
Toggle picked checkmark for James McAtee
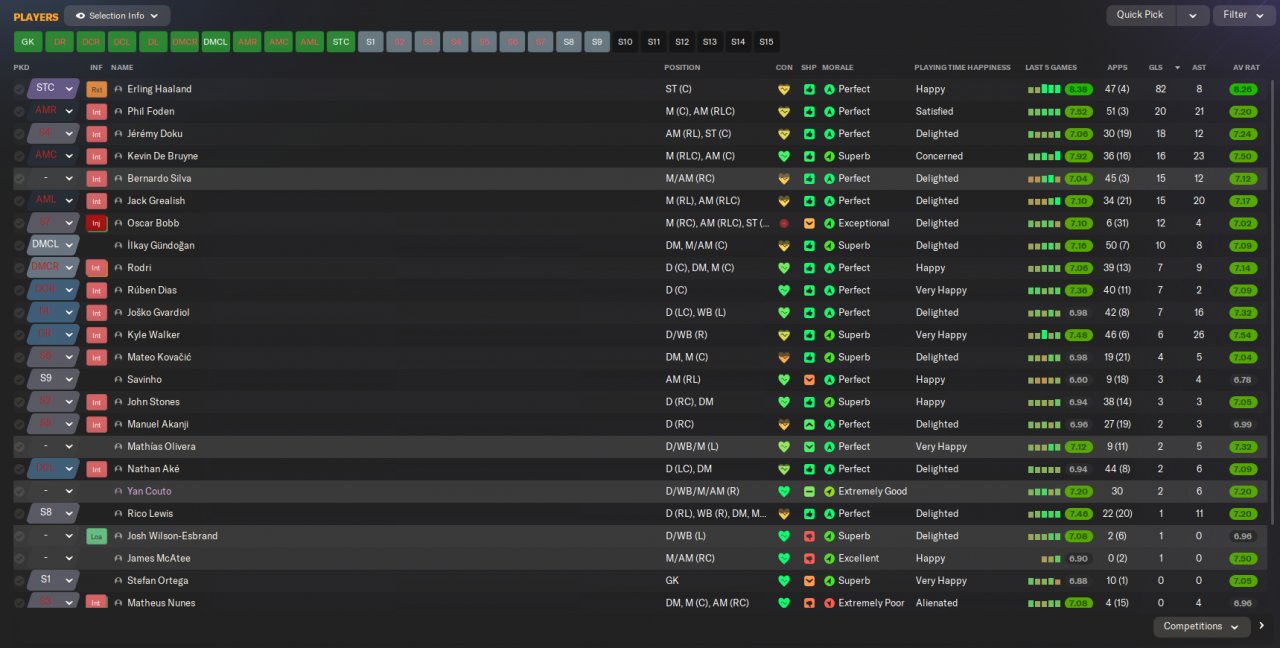[x=19, y=558]
